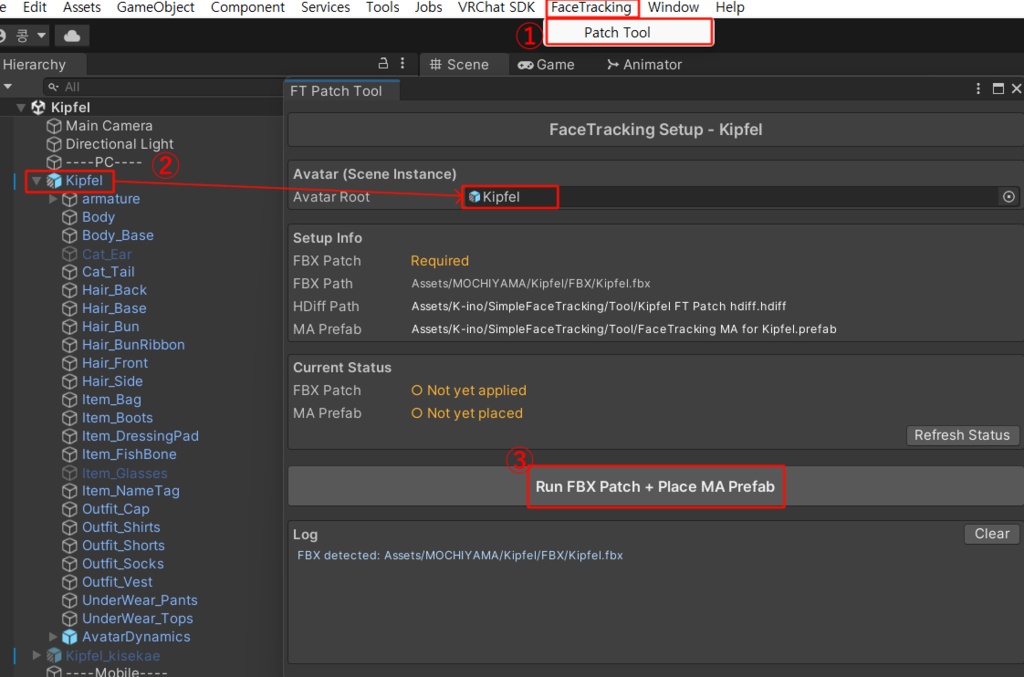The width and height of the screenshot is (1024, 677).
Task: Toggle the Hierarchy panel lock icon
Action: (x=382, y=64)
